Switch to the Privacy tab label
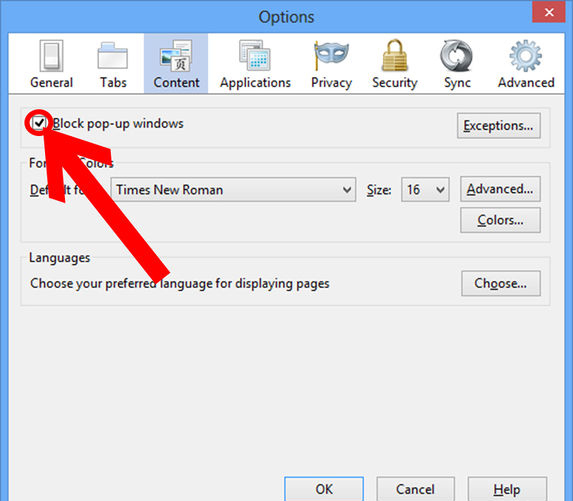573x501 pixels. click(331, 83)
